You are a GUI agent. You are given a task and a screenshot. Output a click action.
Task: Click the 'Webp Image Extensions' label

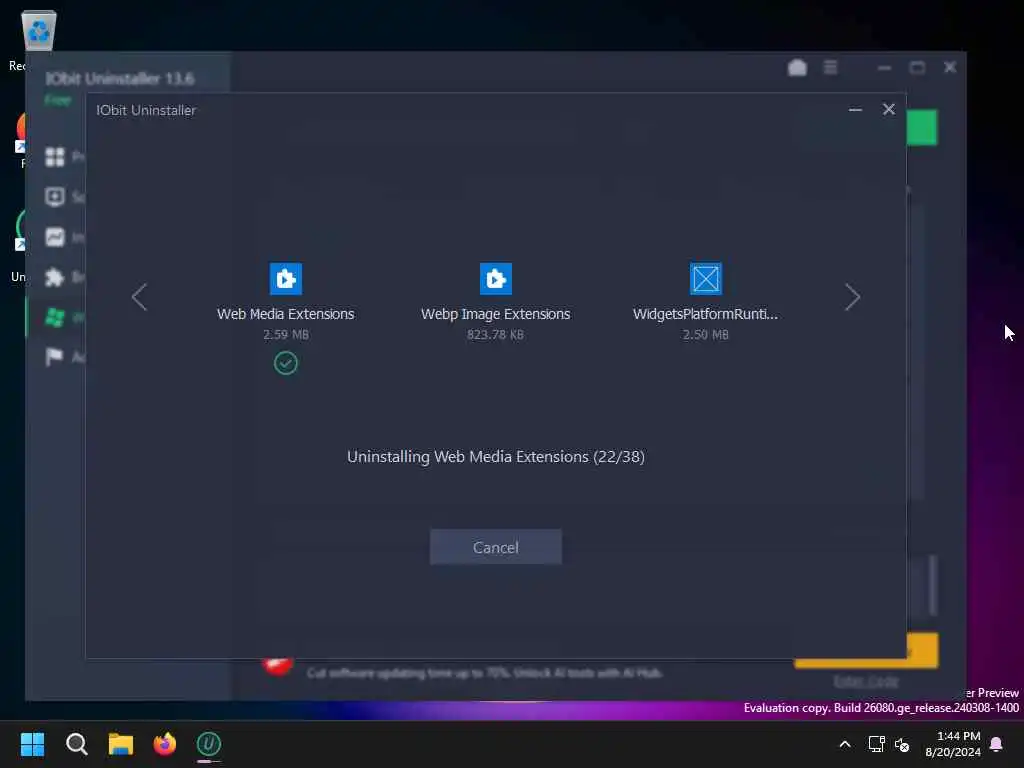(495, 314)
